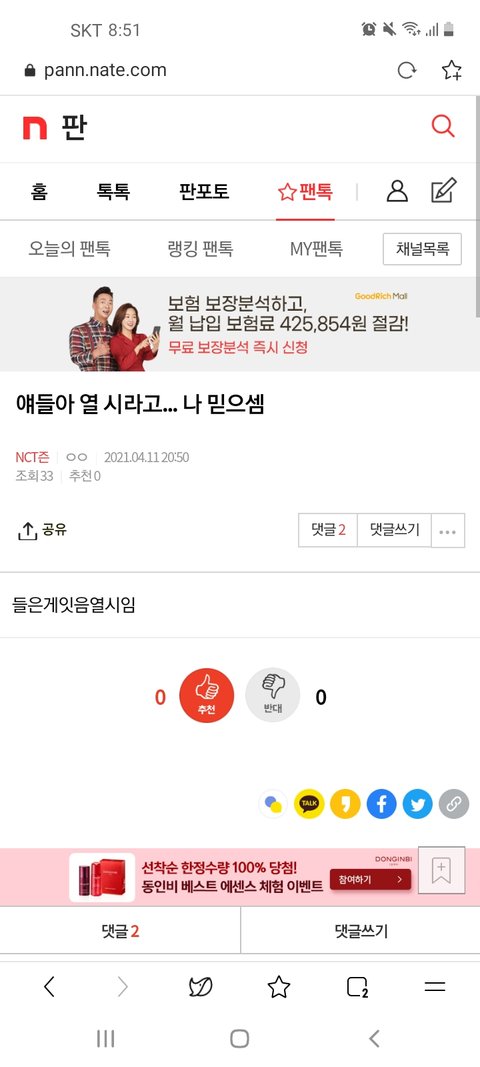Share post on Twitter icon
The width and height of the screenshot is (480, 1067).
[x=417, y=804]
